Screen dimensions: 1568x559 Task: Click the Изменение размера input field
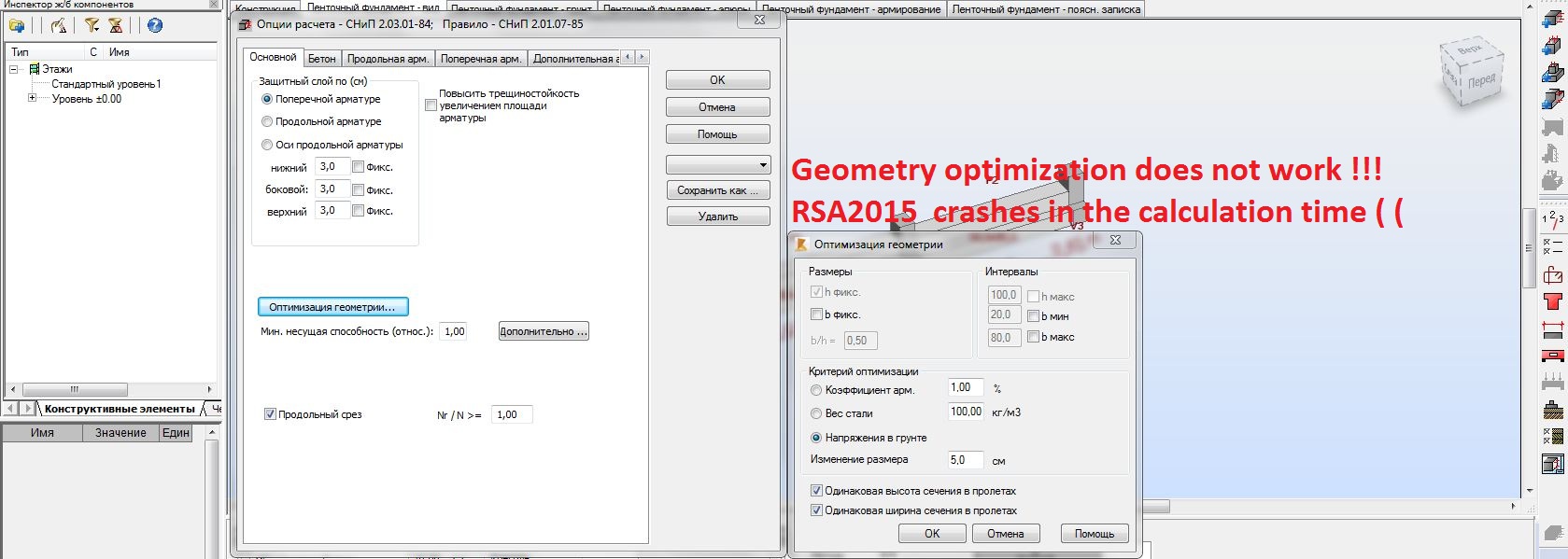965,460
